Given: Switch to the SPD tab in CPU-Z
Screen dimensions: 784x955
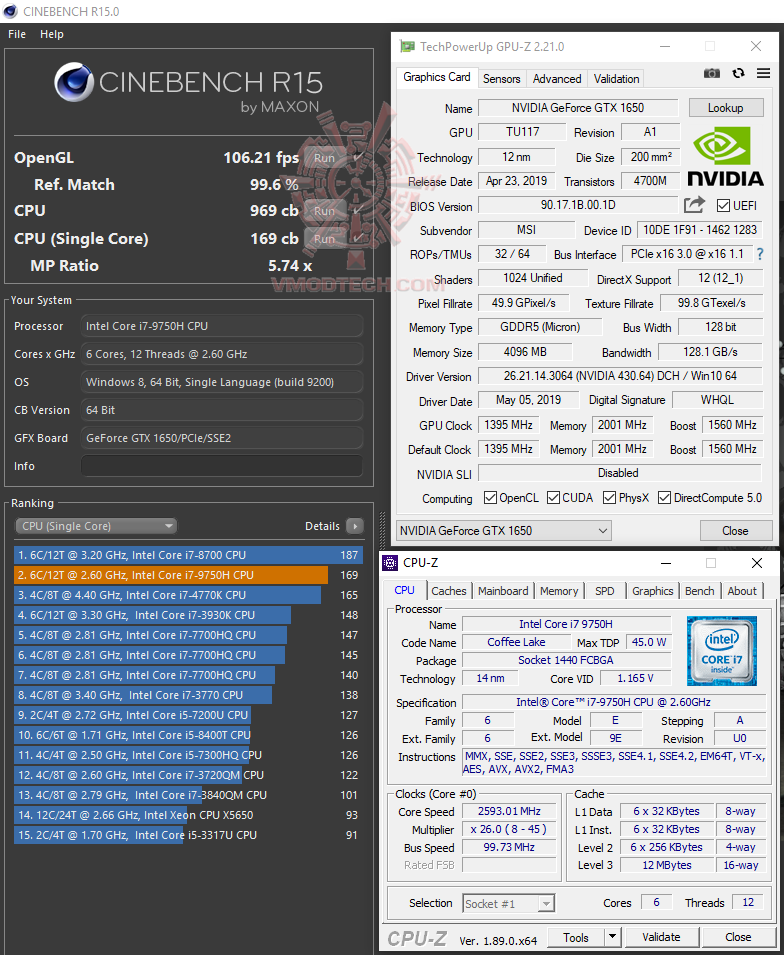Looking at the screenshot, I should coord(604,591).
